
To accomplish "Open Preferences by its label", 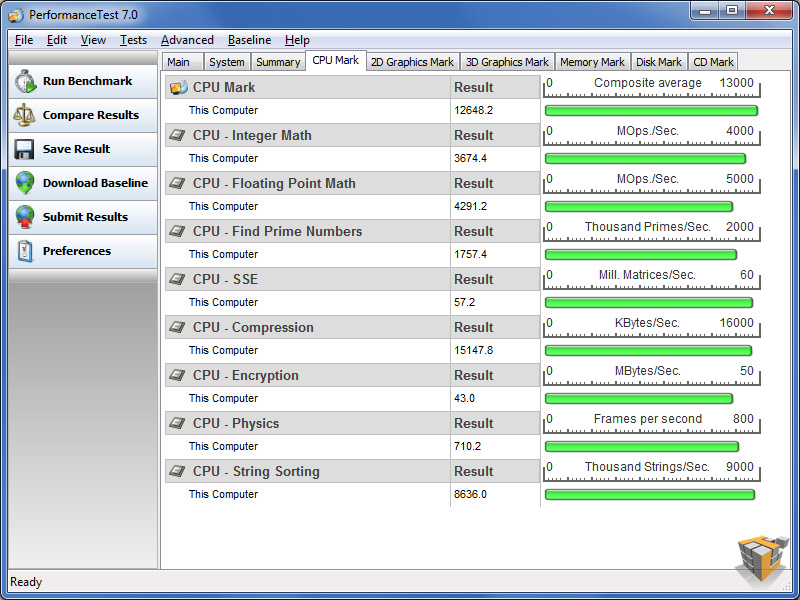I will pos(77,251).
